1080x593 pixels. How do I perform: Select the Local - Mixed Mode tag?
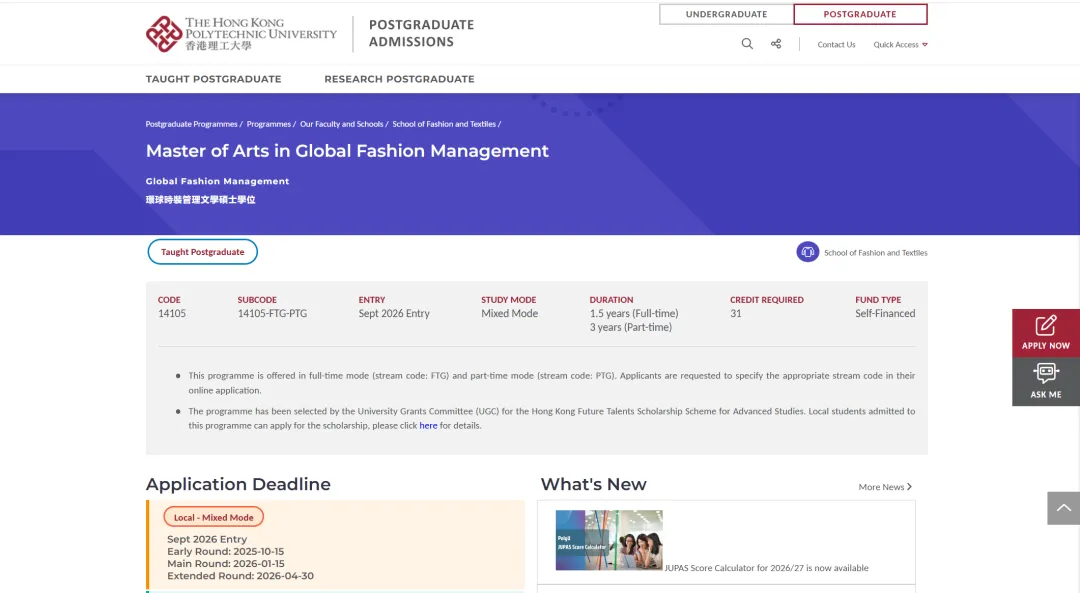(x=214, y=517)
